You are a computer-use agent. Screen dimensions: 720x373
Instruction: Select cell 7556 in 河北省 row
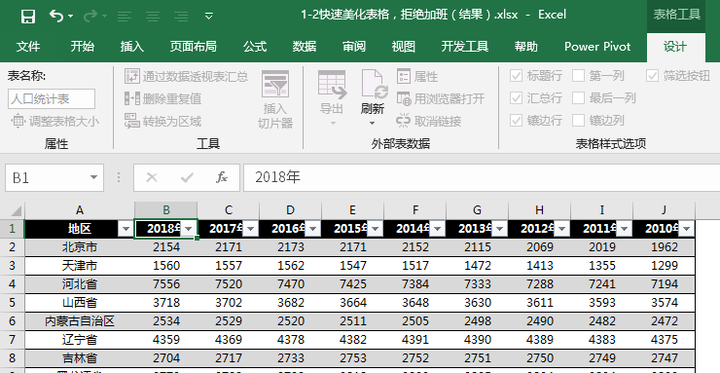click(x=166, y=284)
